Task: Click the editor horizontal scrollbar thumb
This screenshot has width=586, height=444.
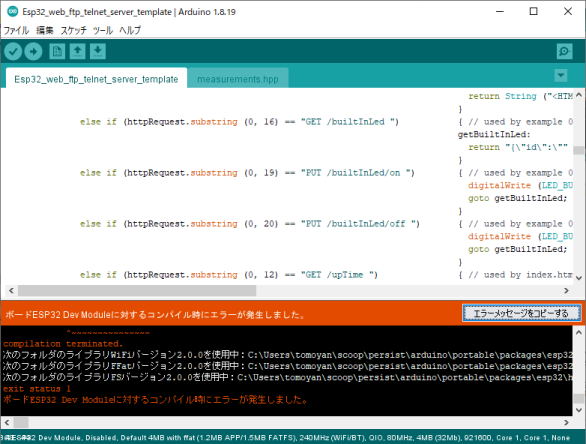Action: click(137, 290)
